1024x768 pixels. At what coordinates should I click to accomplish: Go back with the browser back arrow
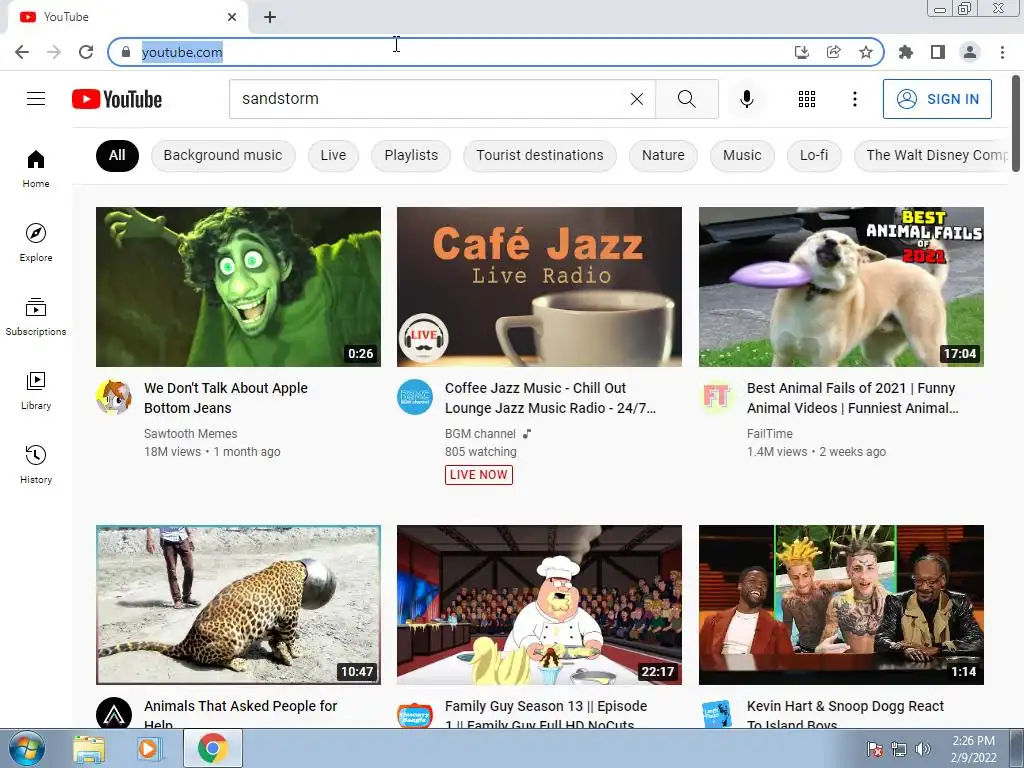tap(22, 52)
